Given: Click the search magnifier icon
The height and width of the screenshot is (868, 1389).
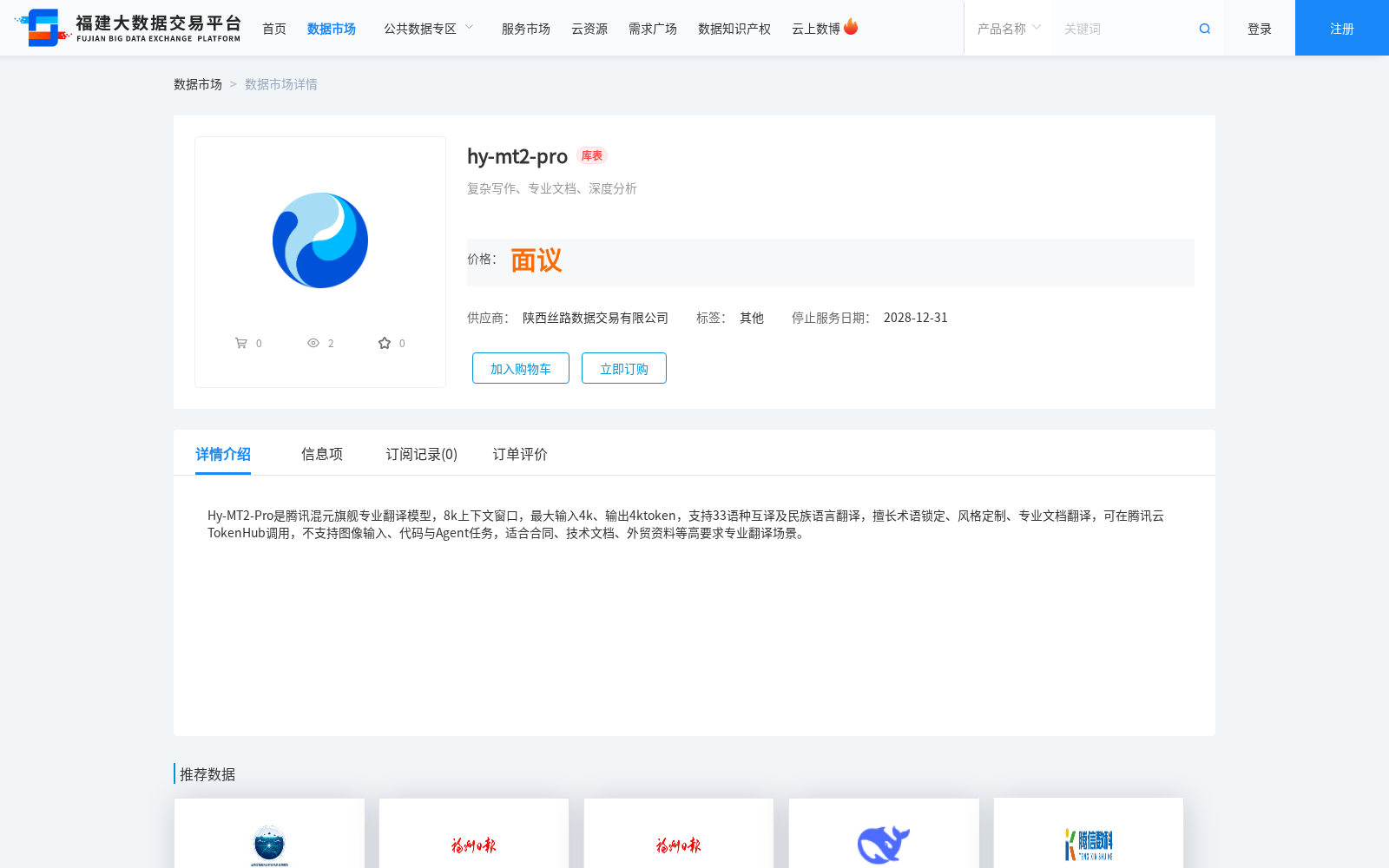Looking at the screenshot, I should coord(1205,29).
